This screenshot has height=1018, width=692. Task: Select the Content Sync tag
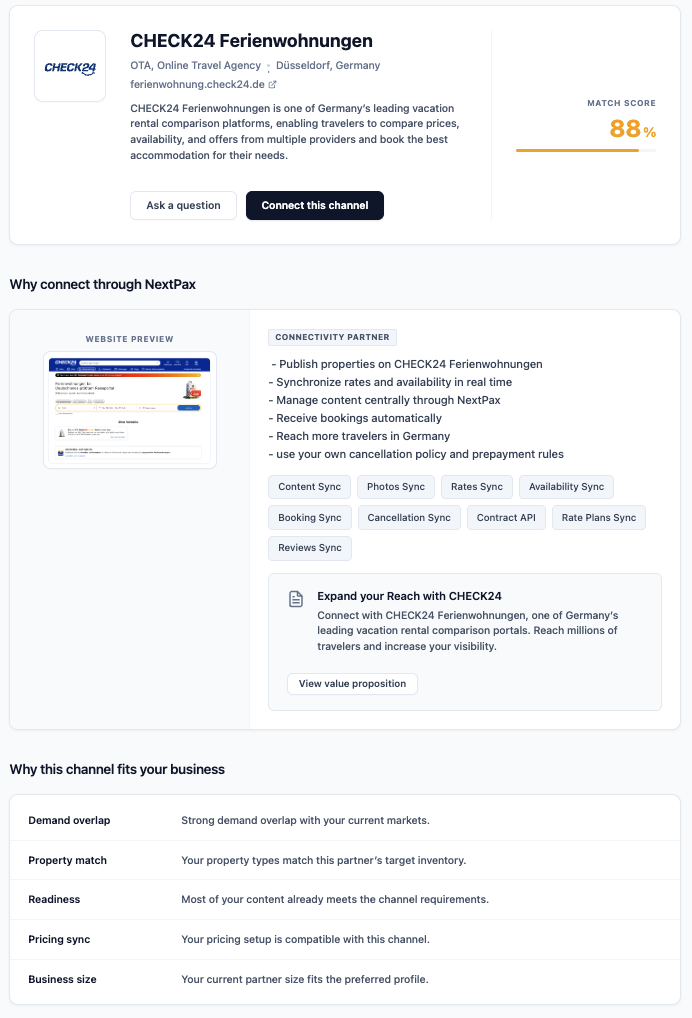(x=310, y=487)
